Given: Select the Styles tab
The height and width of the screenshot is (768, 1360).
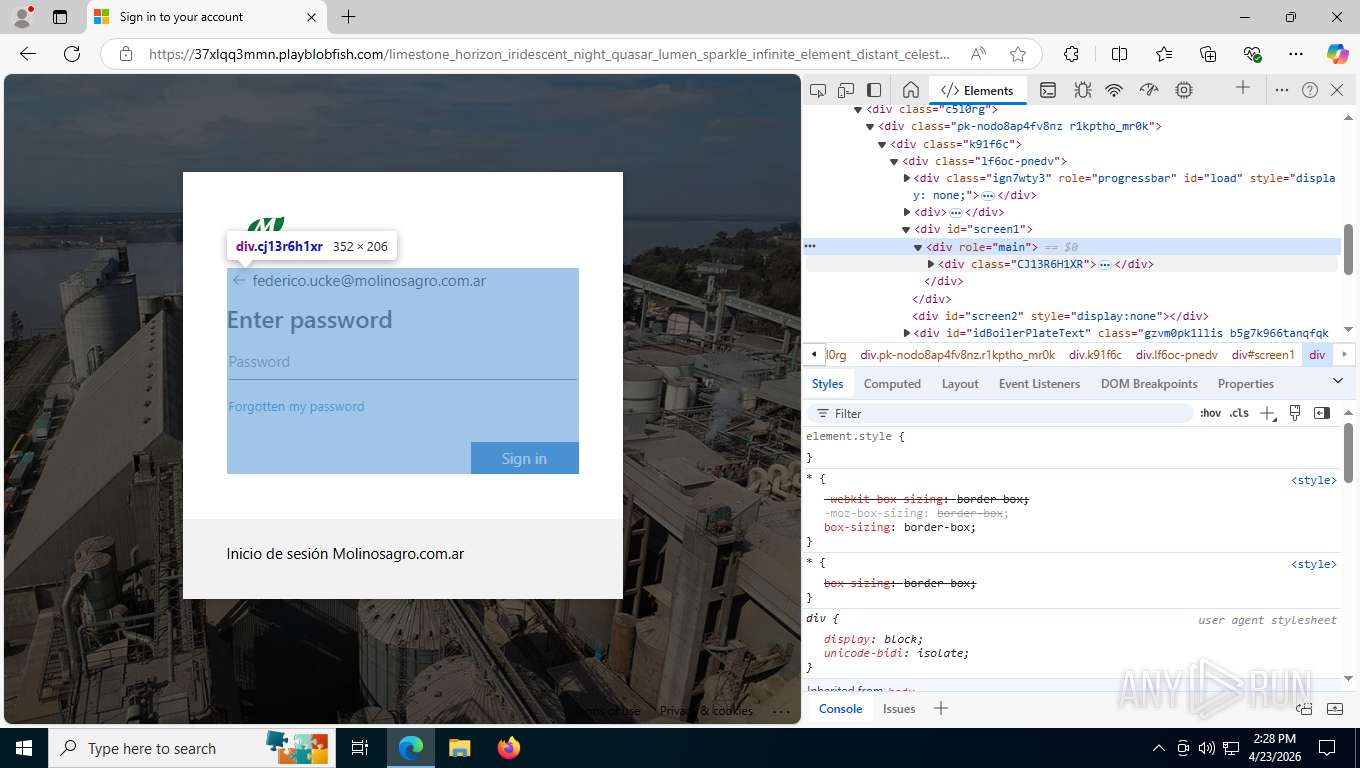Looking at the screenshot, I should [827, 383].
